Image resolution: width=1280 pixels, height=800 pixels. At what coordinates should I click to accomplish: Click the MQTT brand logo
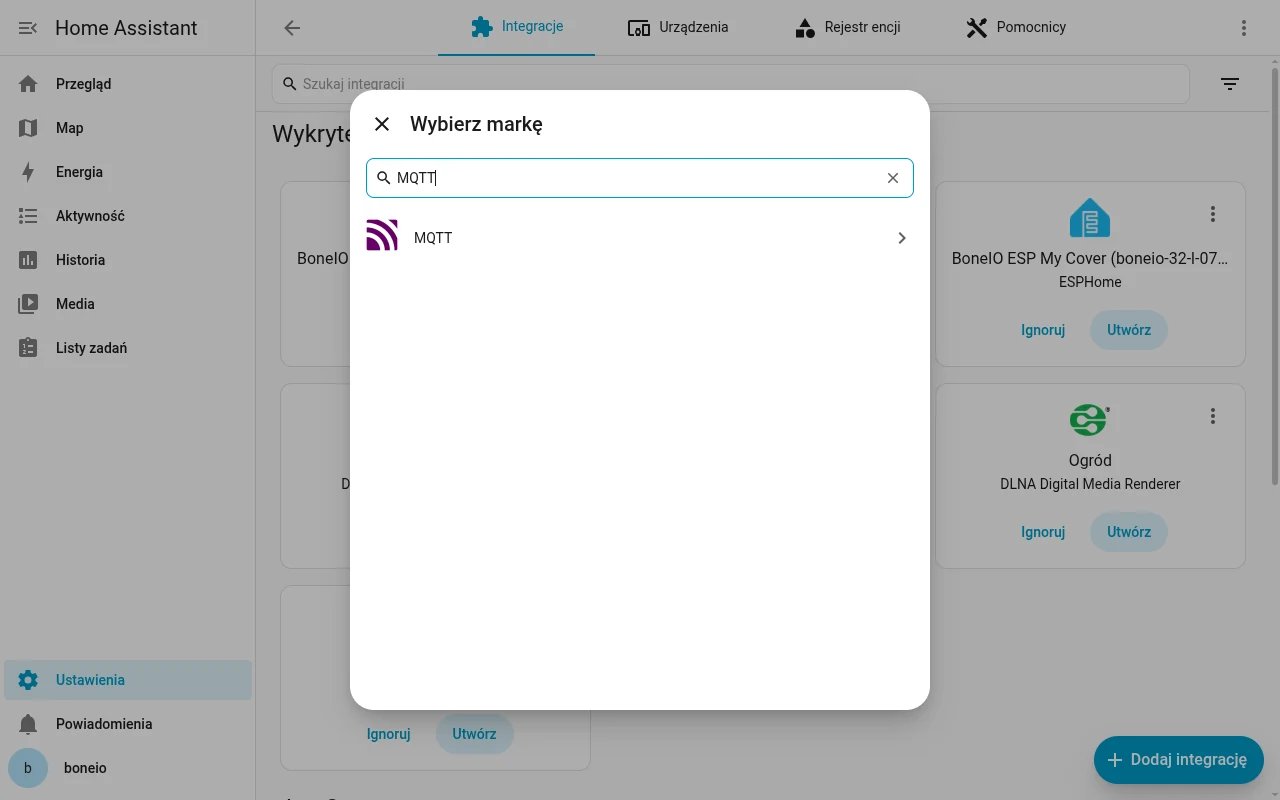pyautogui.click(x=382, y=235)
